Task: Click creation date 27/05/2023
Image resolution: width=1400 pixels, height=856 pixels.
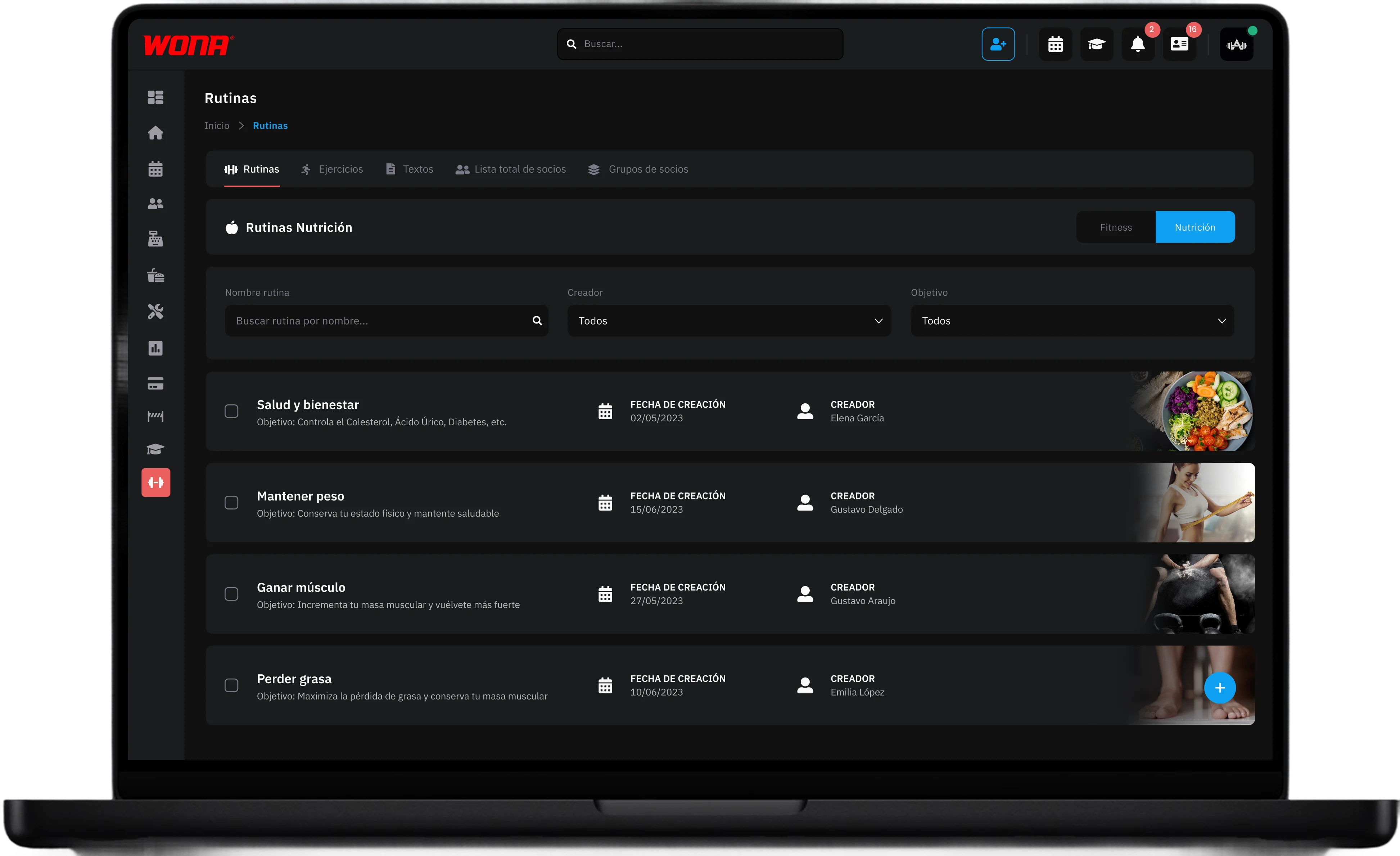Action: click(x=656, y=601)
